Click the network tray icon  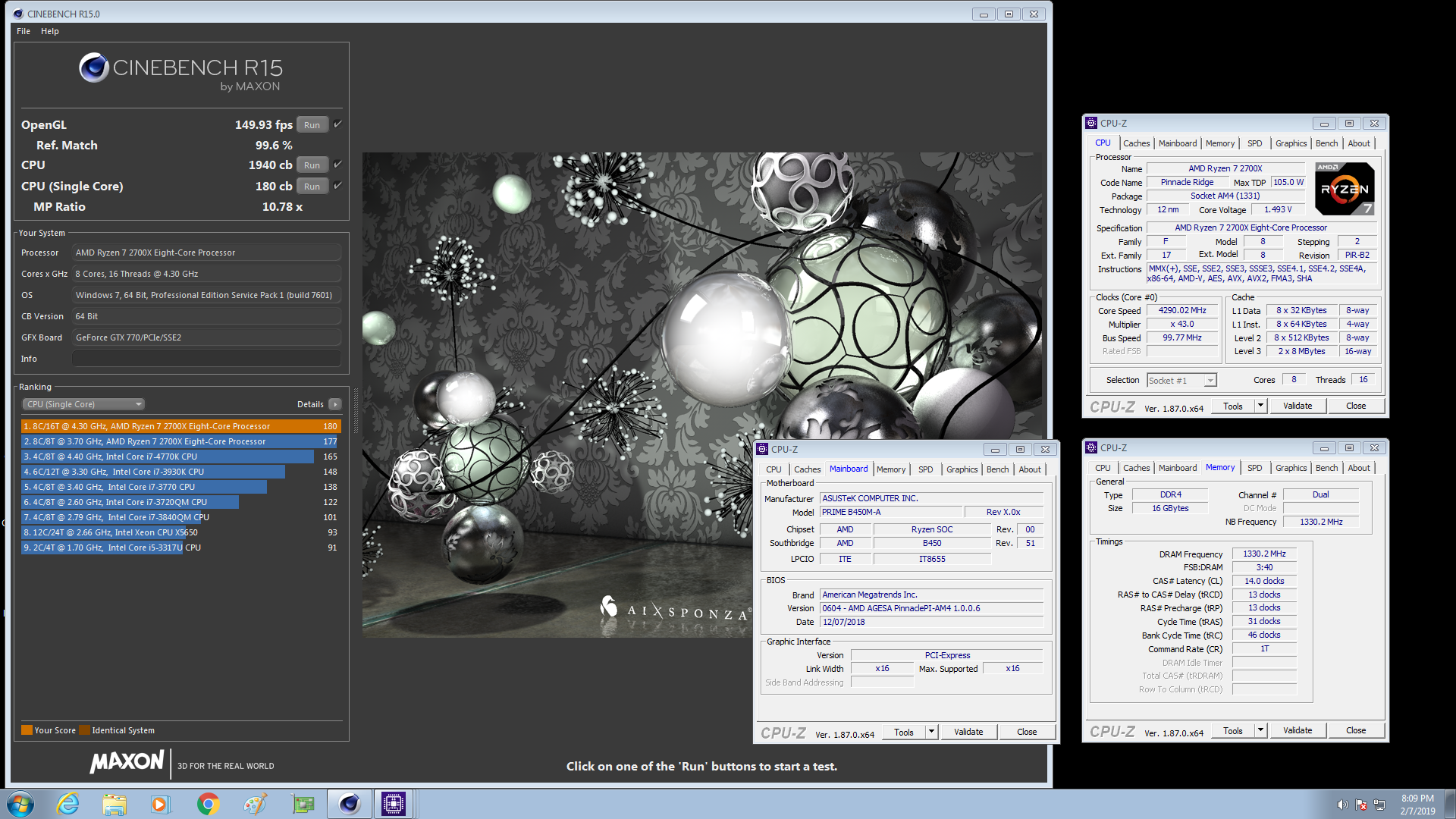point(1379,805)
